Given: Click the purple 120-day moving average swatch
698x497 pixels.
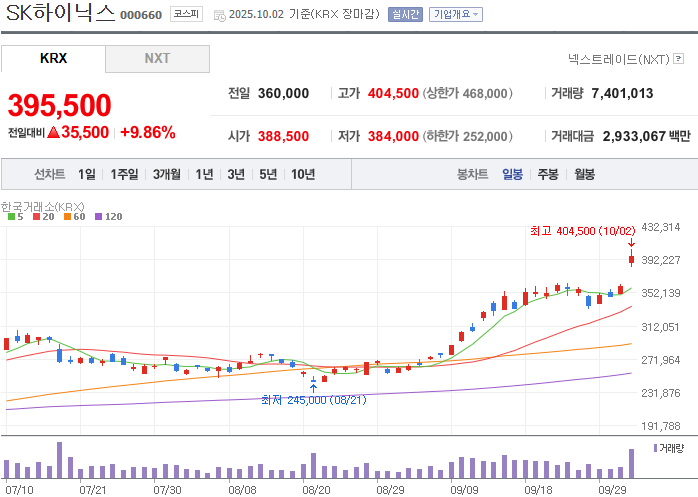Looking at the screenshot, I should click(x=98, y=216).
